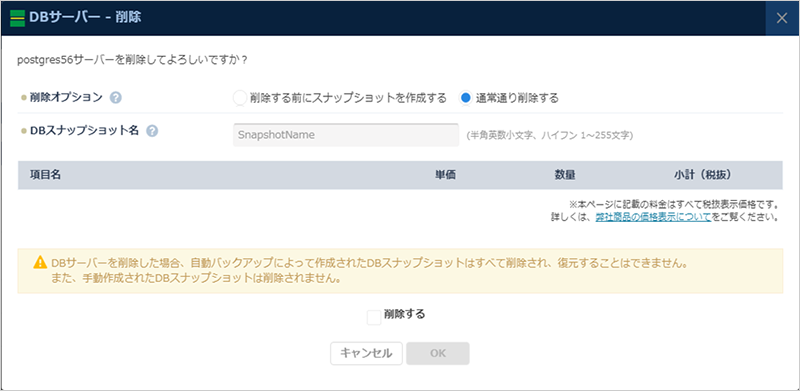Click the OK button

click(x=438, y=353)
